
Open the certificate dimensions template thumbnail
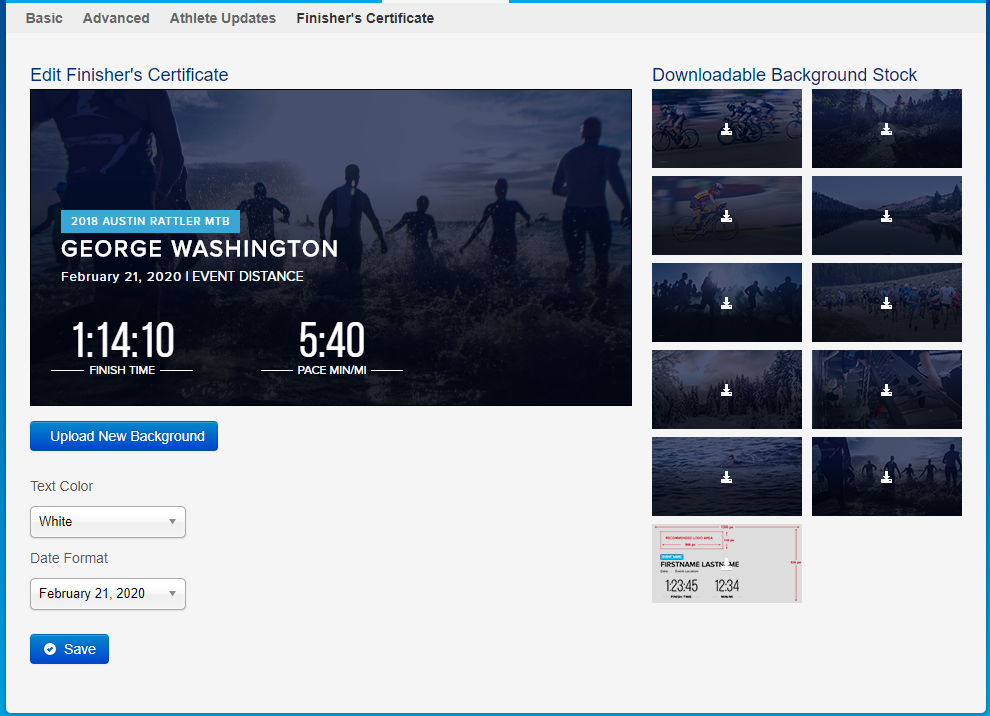click(726, 563)
